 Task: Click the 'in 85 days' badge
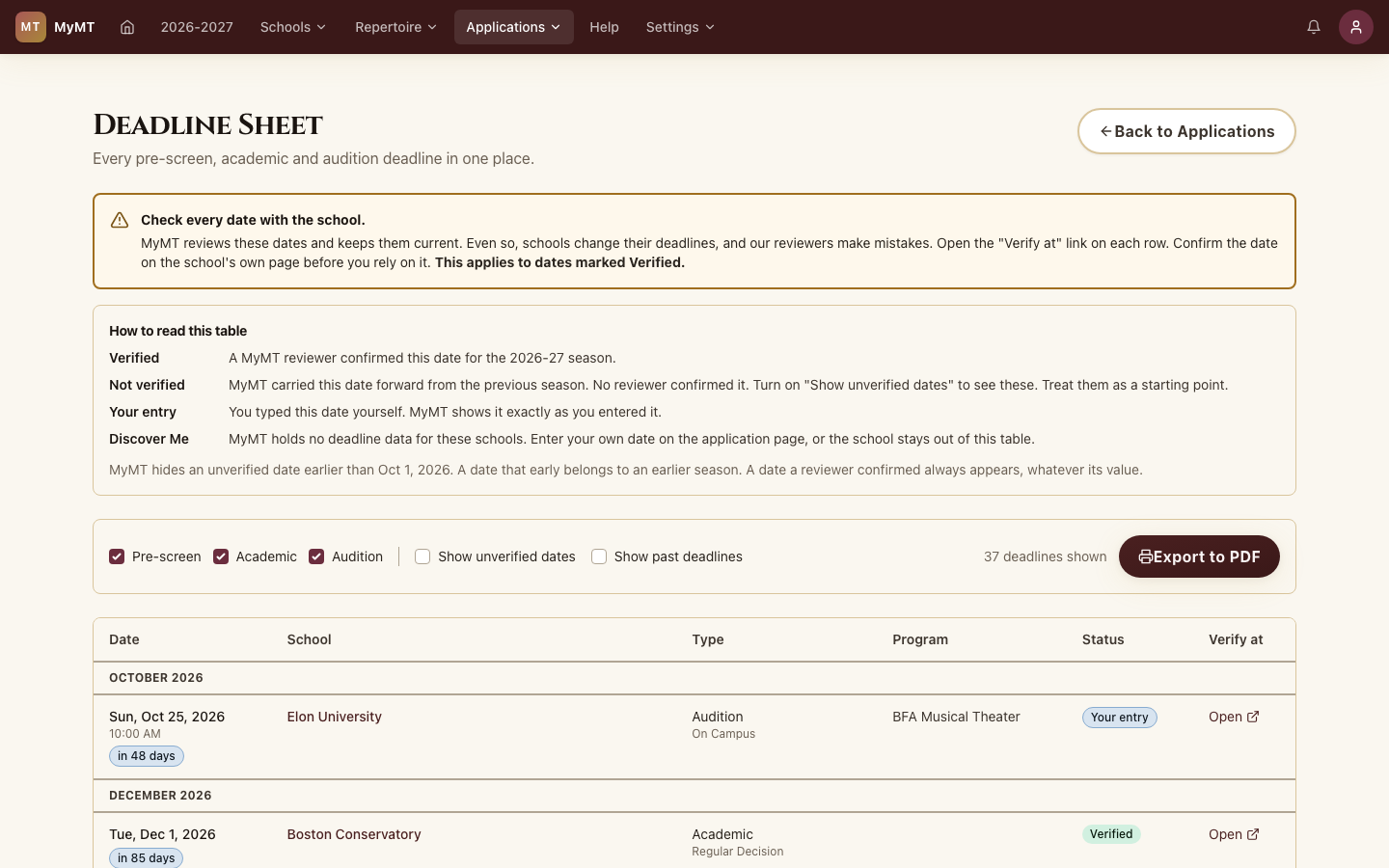[x=147, y=857]
